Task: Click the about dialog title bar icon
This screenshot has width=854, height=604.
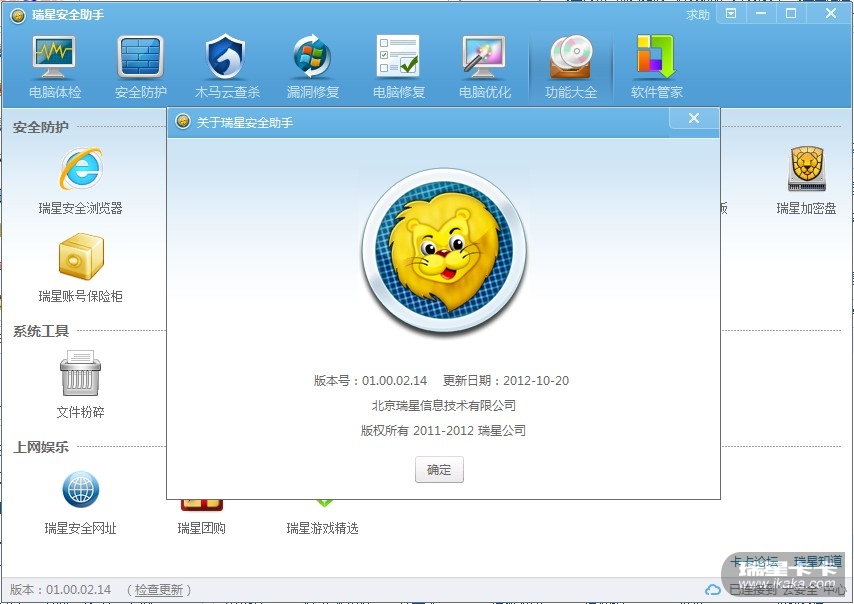Action: click(x=183, y=121)
